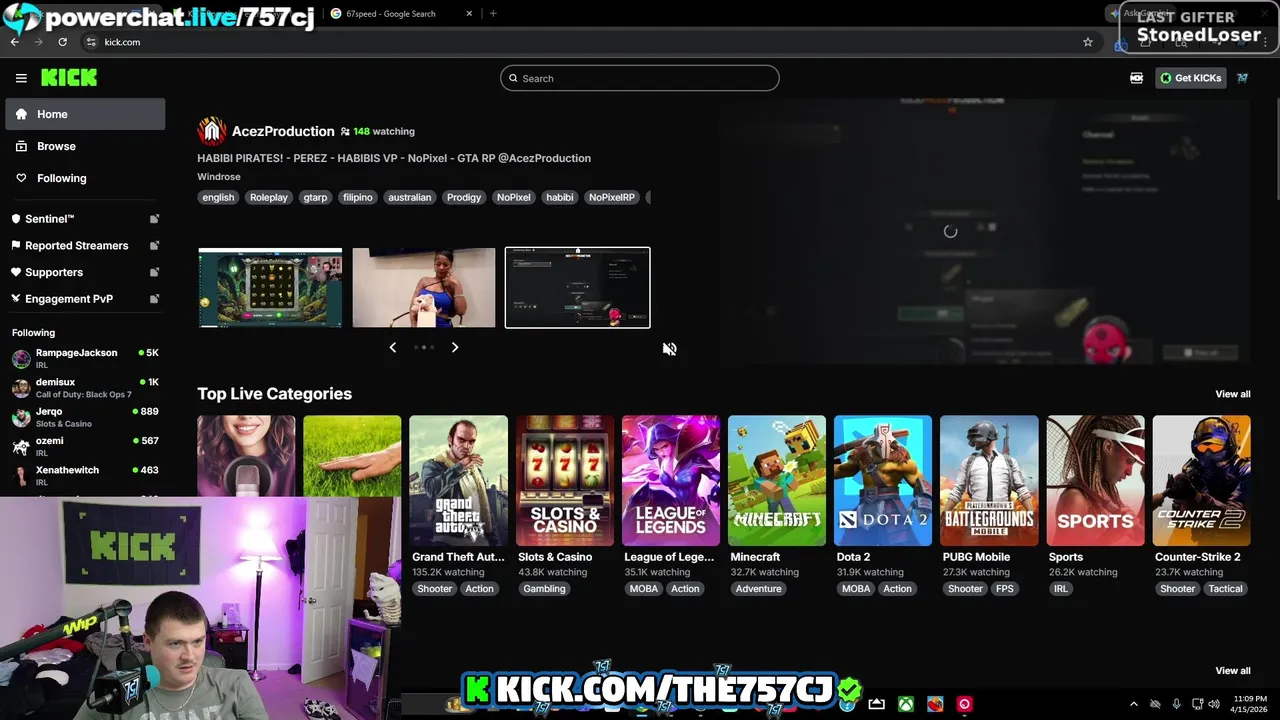Select the Roleplay tag
This screenshot has width=1280, height=720.
269,197
